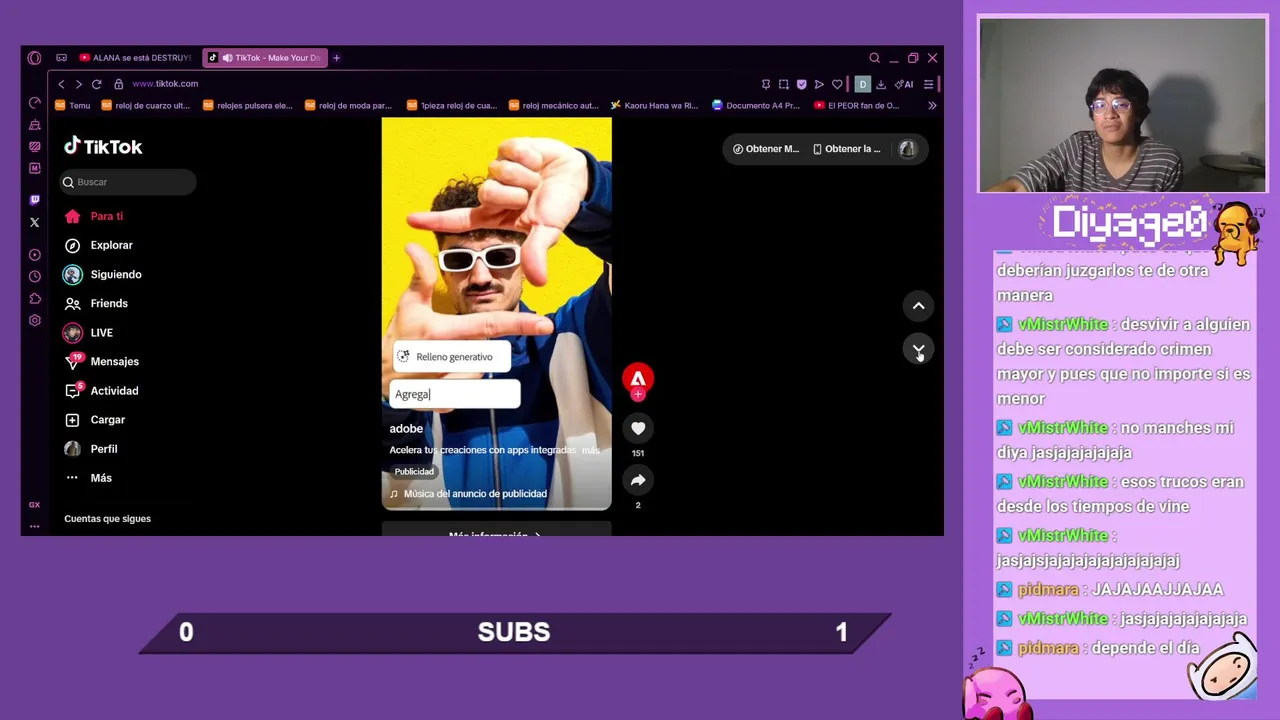Open Twitch in Opera sidebar
The height and width of the screenshot is (720, 1280).
(x=35, y=200)
